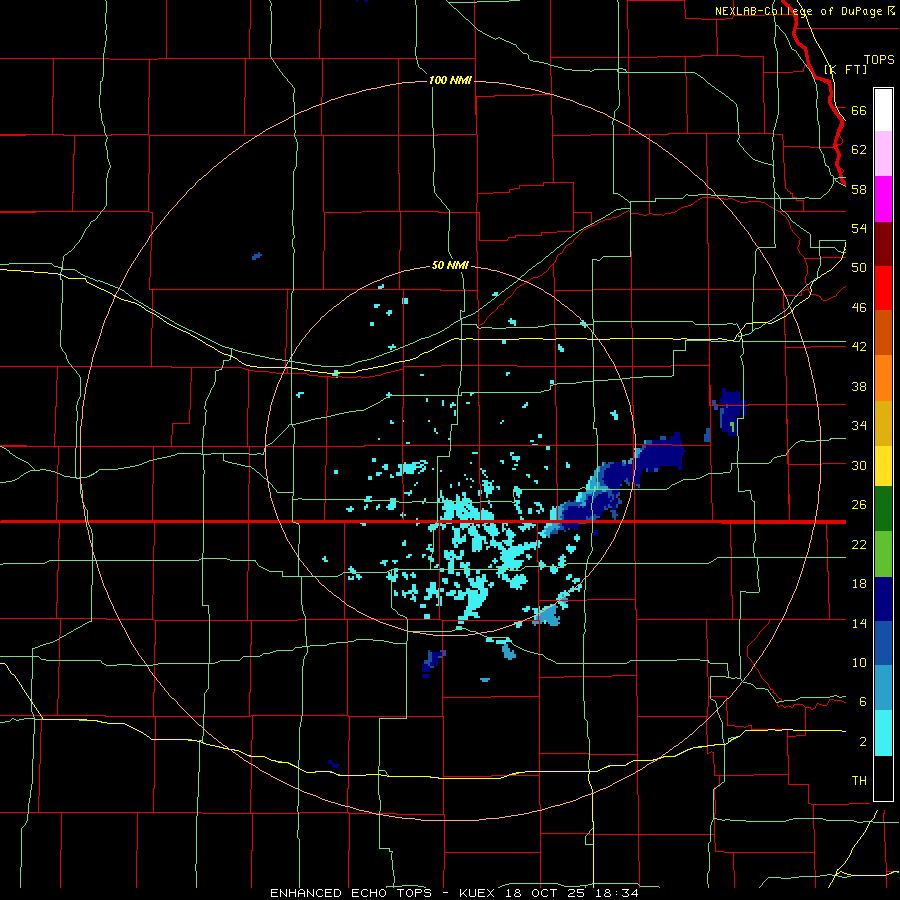Click the dark green legend color band
The width and height of the screenshot is (900, 900).
point(883,509)
